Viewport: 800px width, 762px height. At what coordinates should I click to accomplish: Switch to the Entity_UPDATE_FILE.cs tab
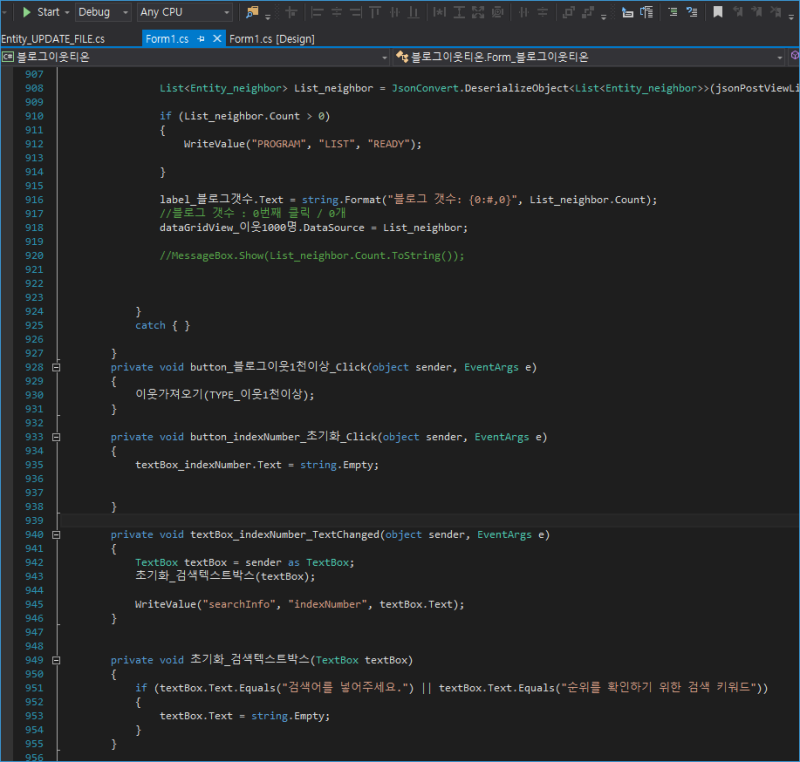pyautogui.click(x=53, y=39)
